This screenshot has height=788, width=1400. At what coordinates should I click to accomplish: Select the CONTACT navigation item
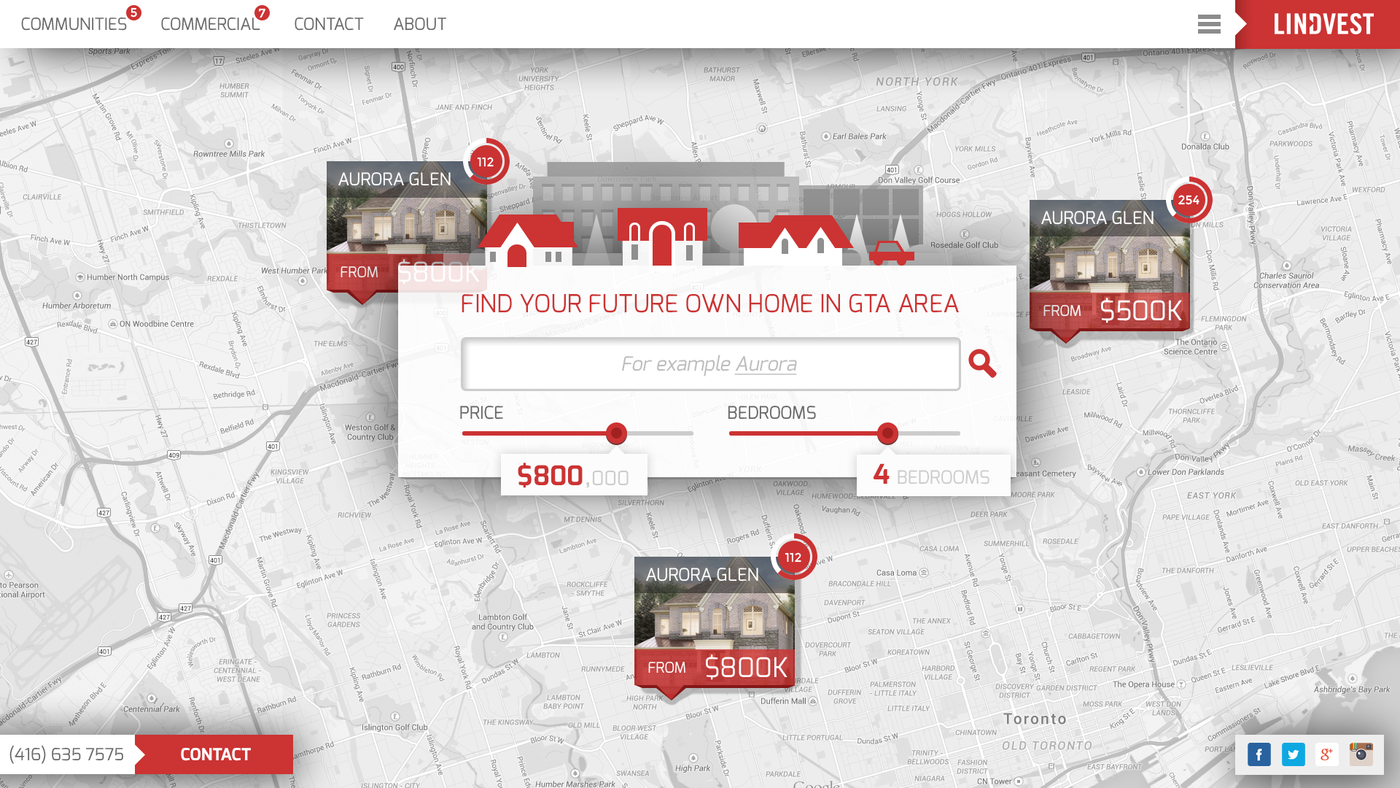click(328, 22)
